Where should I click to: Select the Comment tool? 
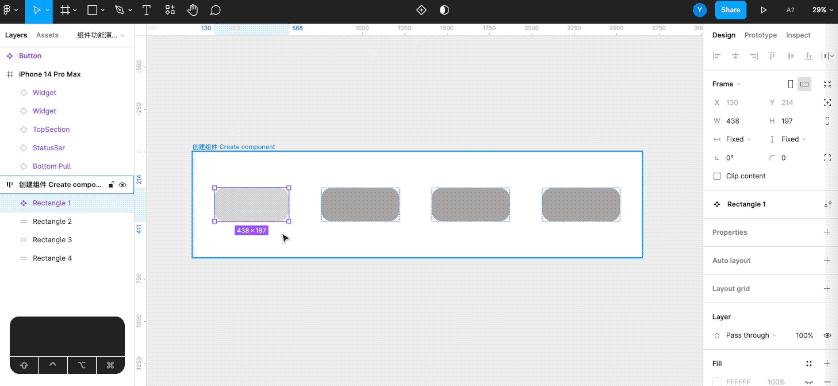[215, 10]
